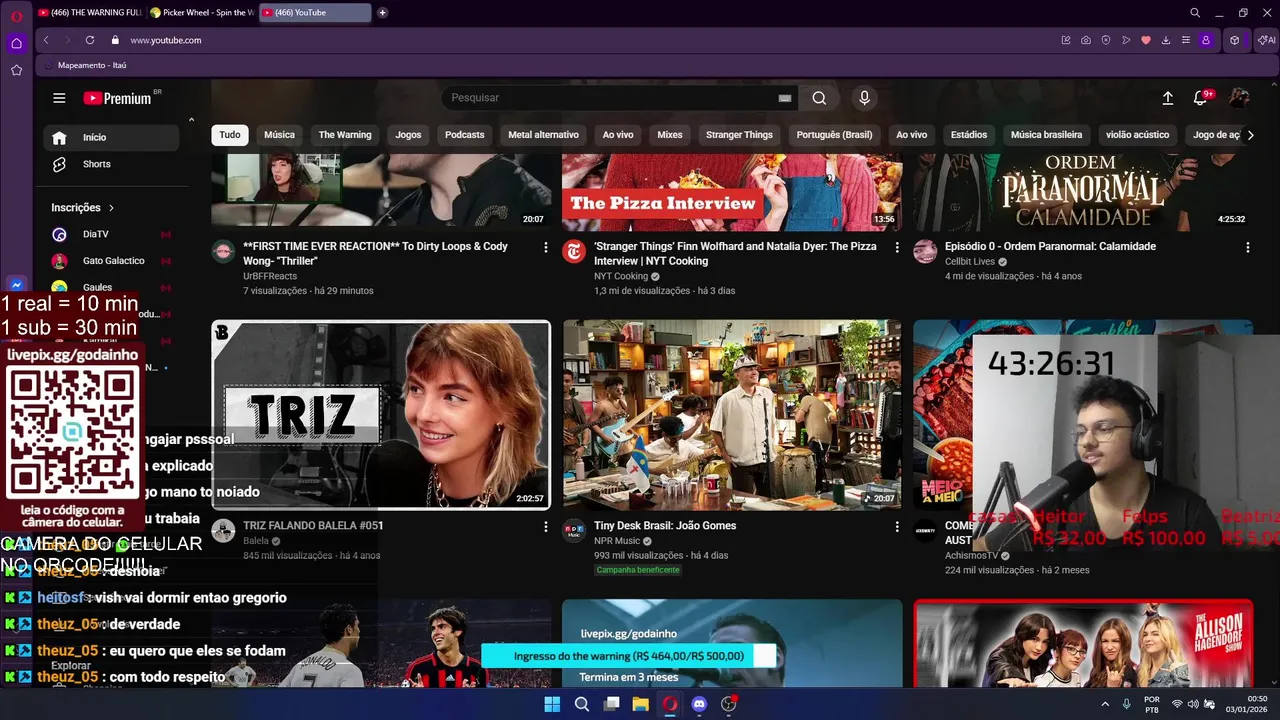Select the Mixes filter chip
Image resolution: width=1280 pixels, height=720 pixels.
(670, 135)
